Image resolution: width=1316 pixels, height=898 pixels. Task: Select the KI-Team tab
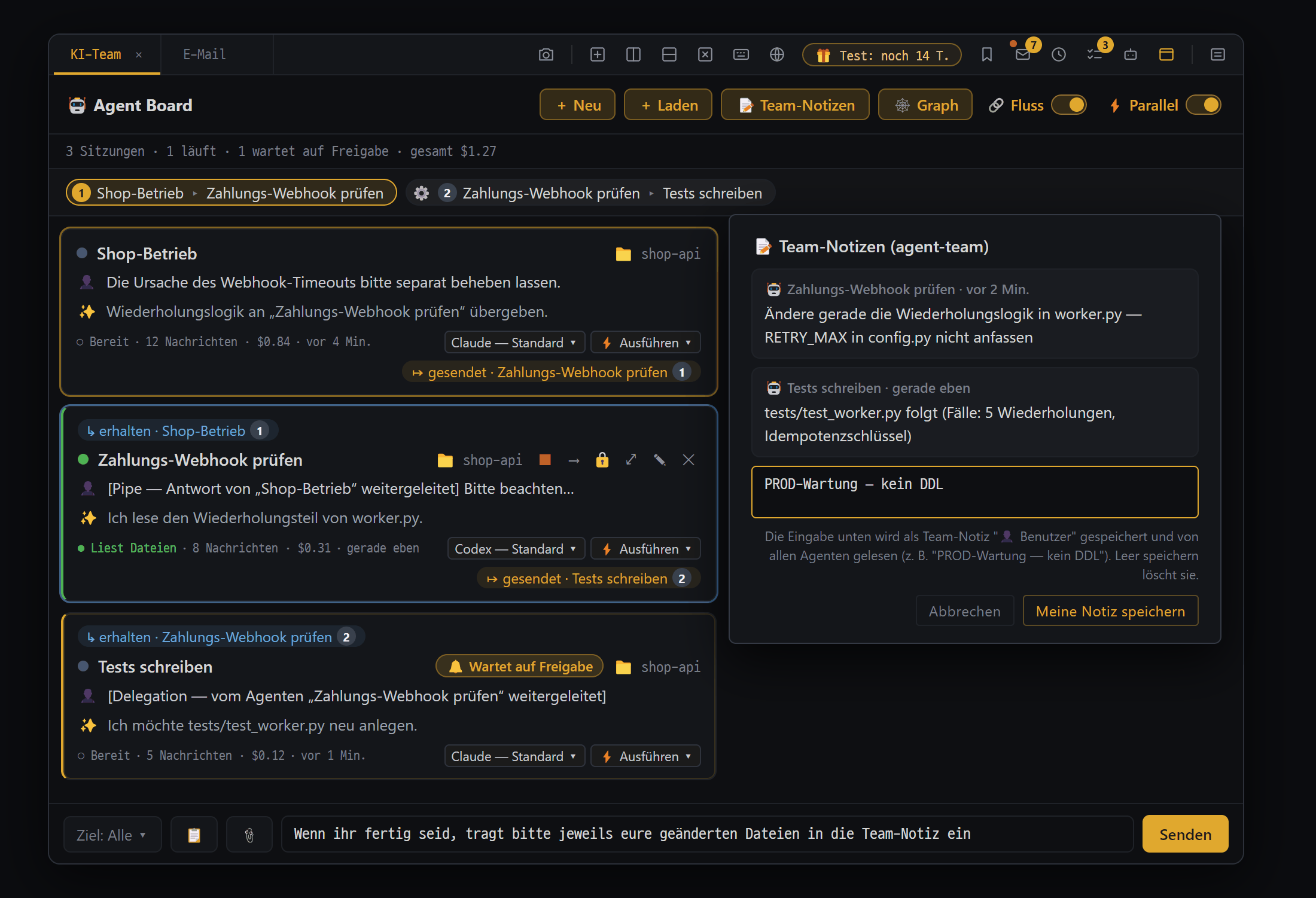click(96, 54)
